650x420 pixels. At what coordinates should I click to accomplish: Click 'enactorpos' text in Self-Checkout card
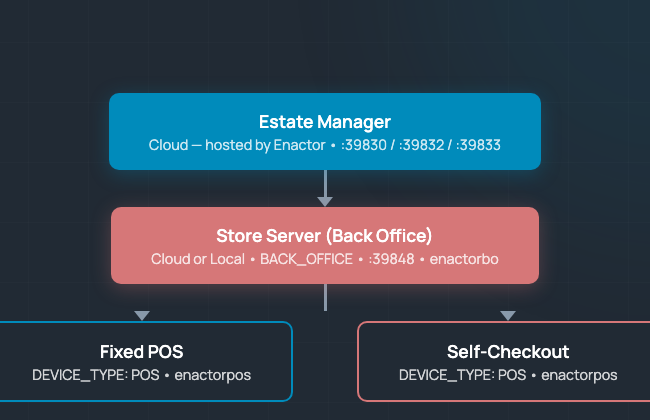580,375
